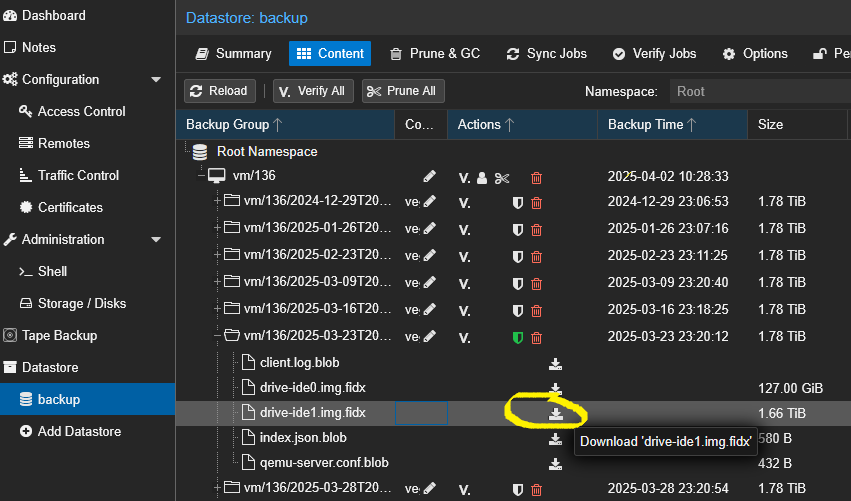Click the delete icon for vm/136 group
This screenshot has height=501, width=851.
[537, 178]
